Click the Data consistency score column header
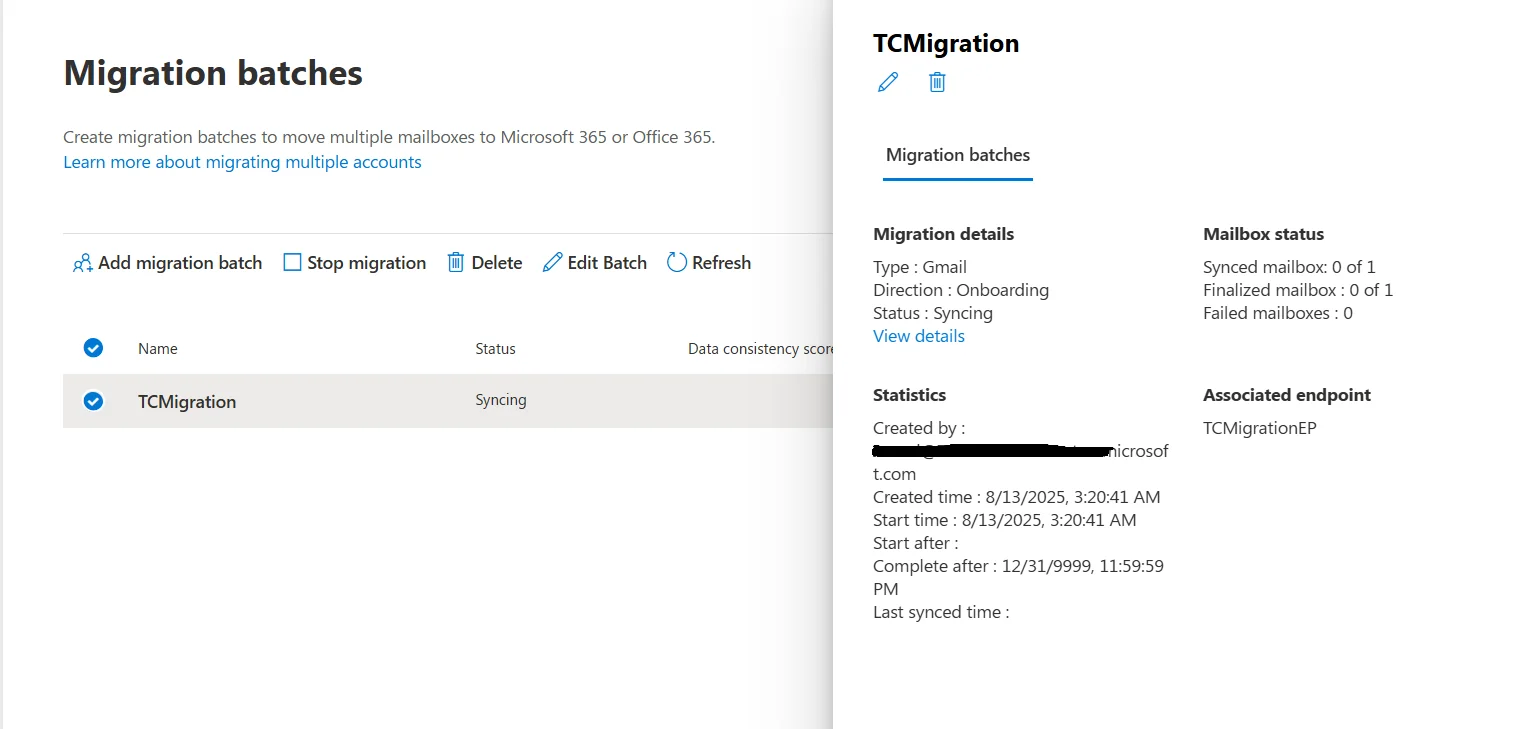The image size is (1518, 729). point(760,349)
